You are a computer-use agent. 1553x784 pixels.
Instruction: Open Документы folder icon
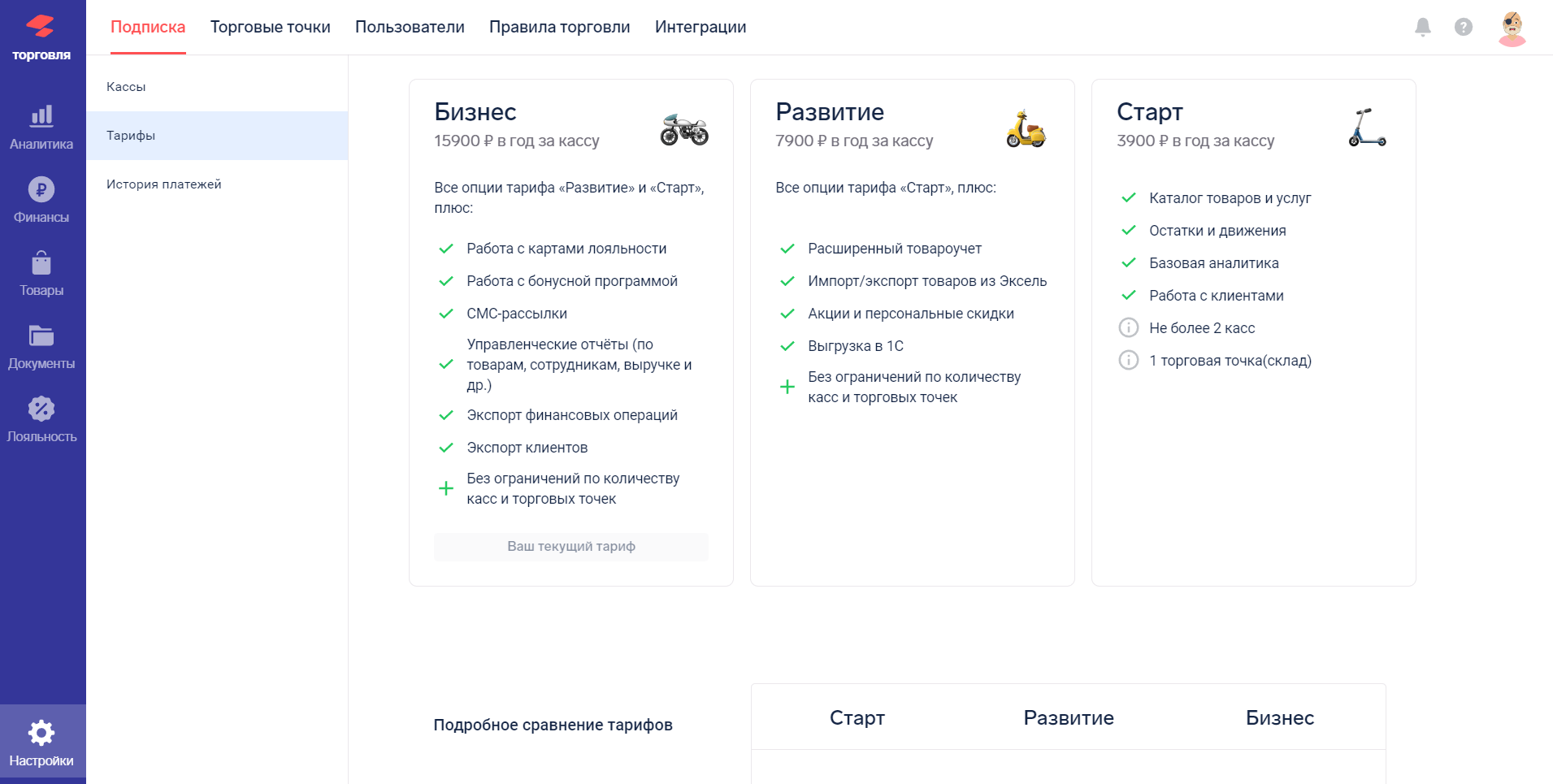pos(41,336)
